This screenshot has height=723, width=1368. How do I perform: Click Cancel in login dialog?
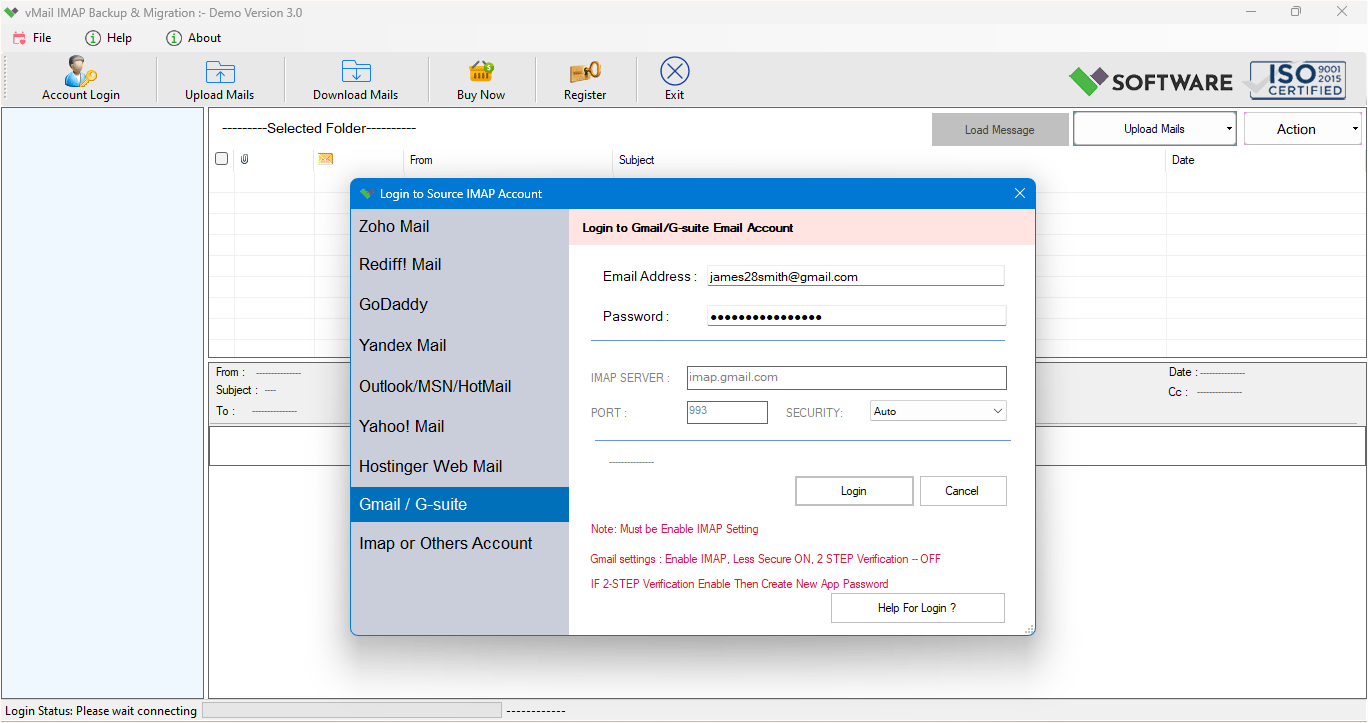[962, 491]
